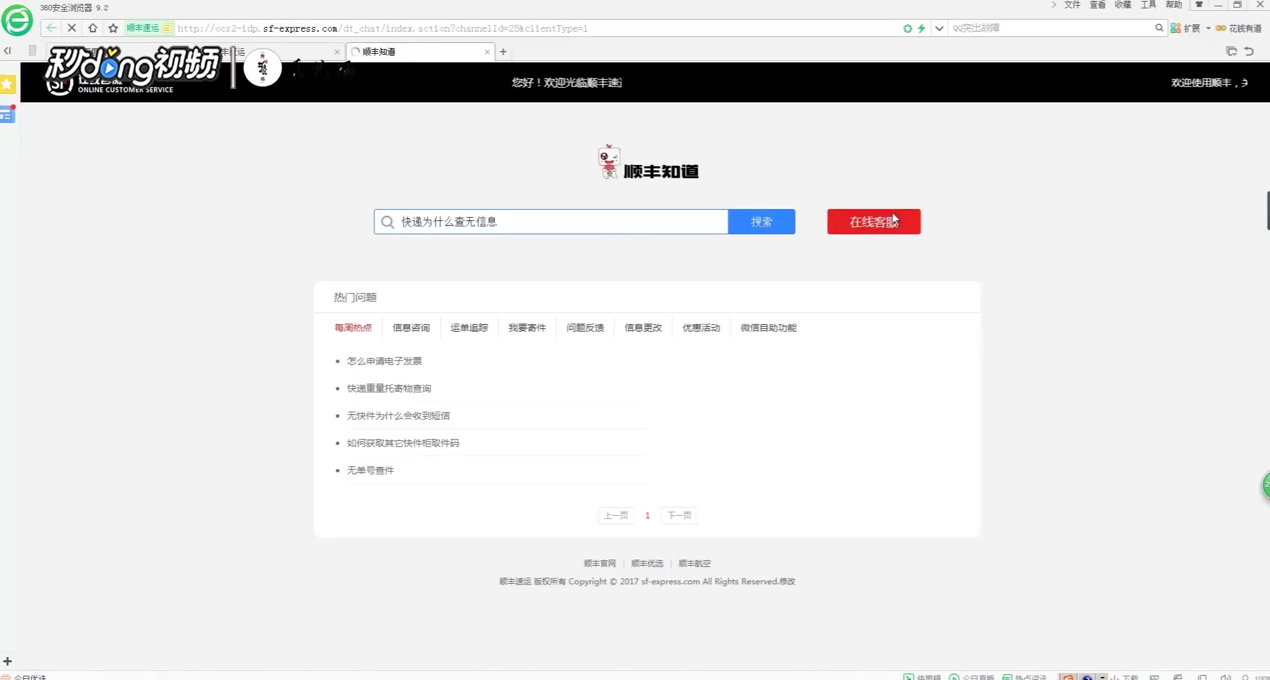Viewport: 1270px width, 680px height.
Task: Click the tab list window icon
Action: pyautogui.click(x=1231, y=51)
